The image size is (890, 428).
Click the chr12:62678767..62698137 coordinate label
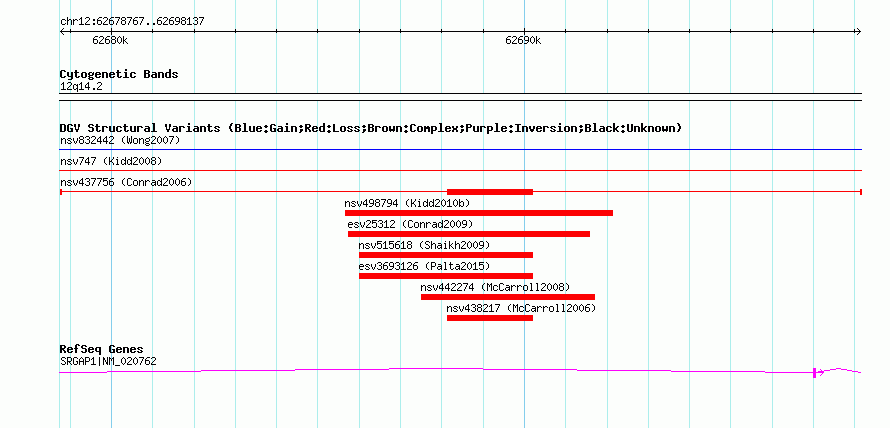132,22
